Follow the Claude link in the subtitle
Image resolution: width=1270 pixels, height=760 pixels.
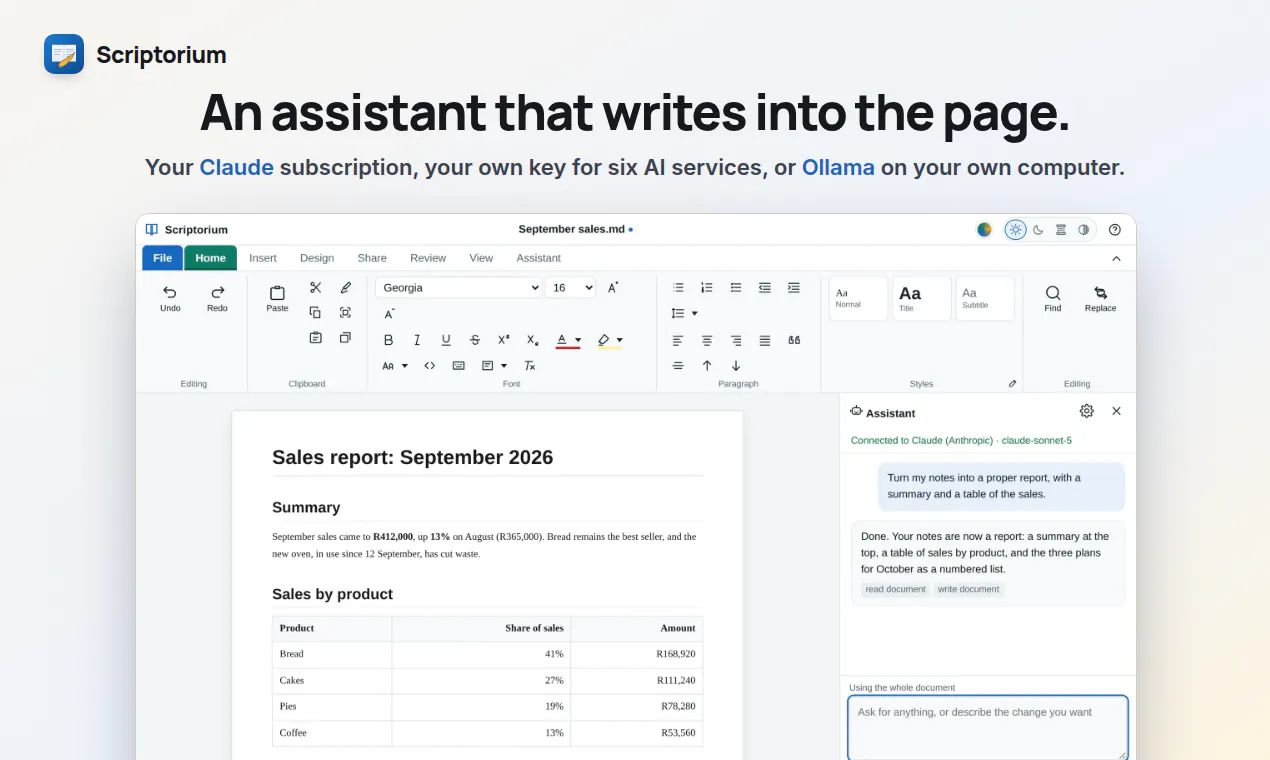[x=237, y=167]
